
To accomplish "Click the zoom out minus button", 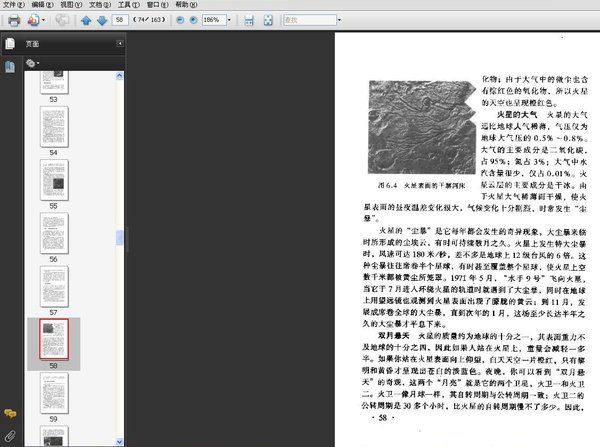I will [180, 20].
